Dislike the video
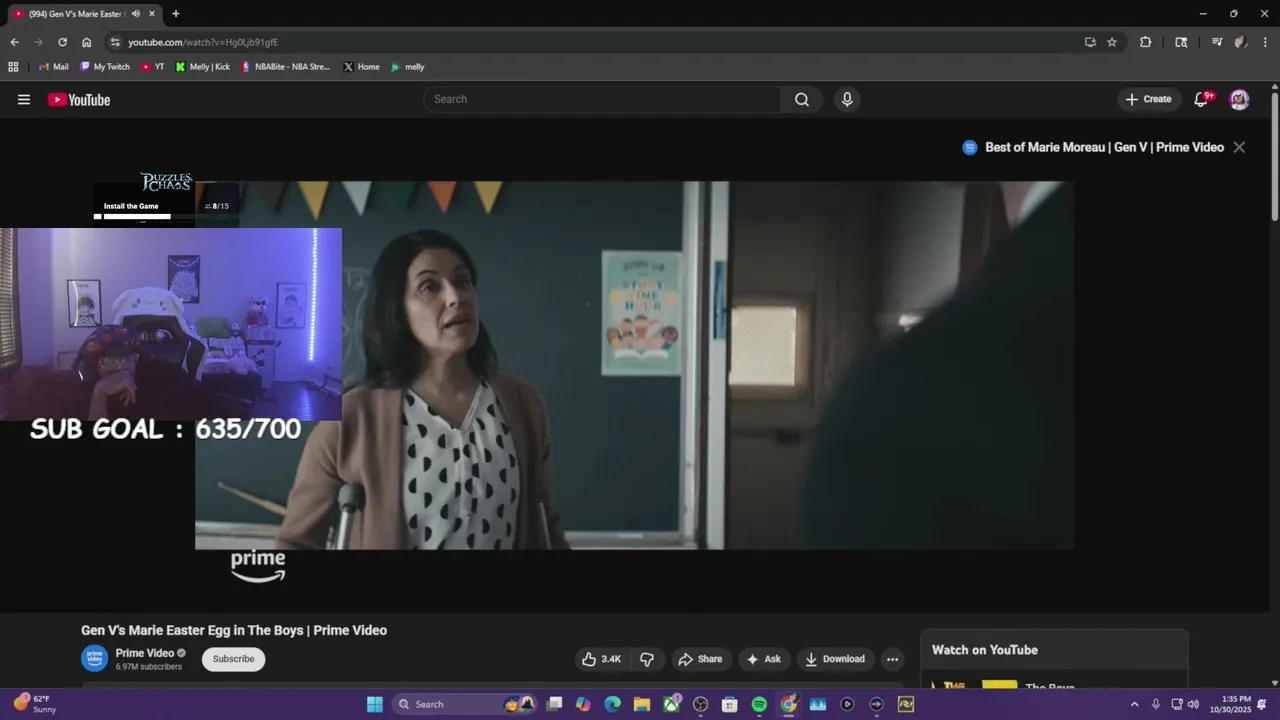The width and height of the screenshot is (1280, 720). point(647,659)
